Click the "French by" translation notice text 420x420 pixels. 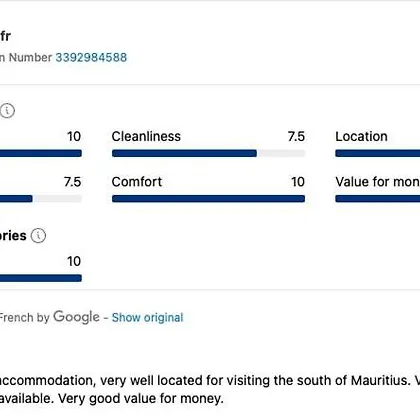tap(25, 317)
